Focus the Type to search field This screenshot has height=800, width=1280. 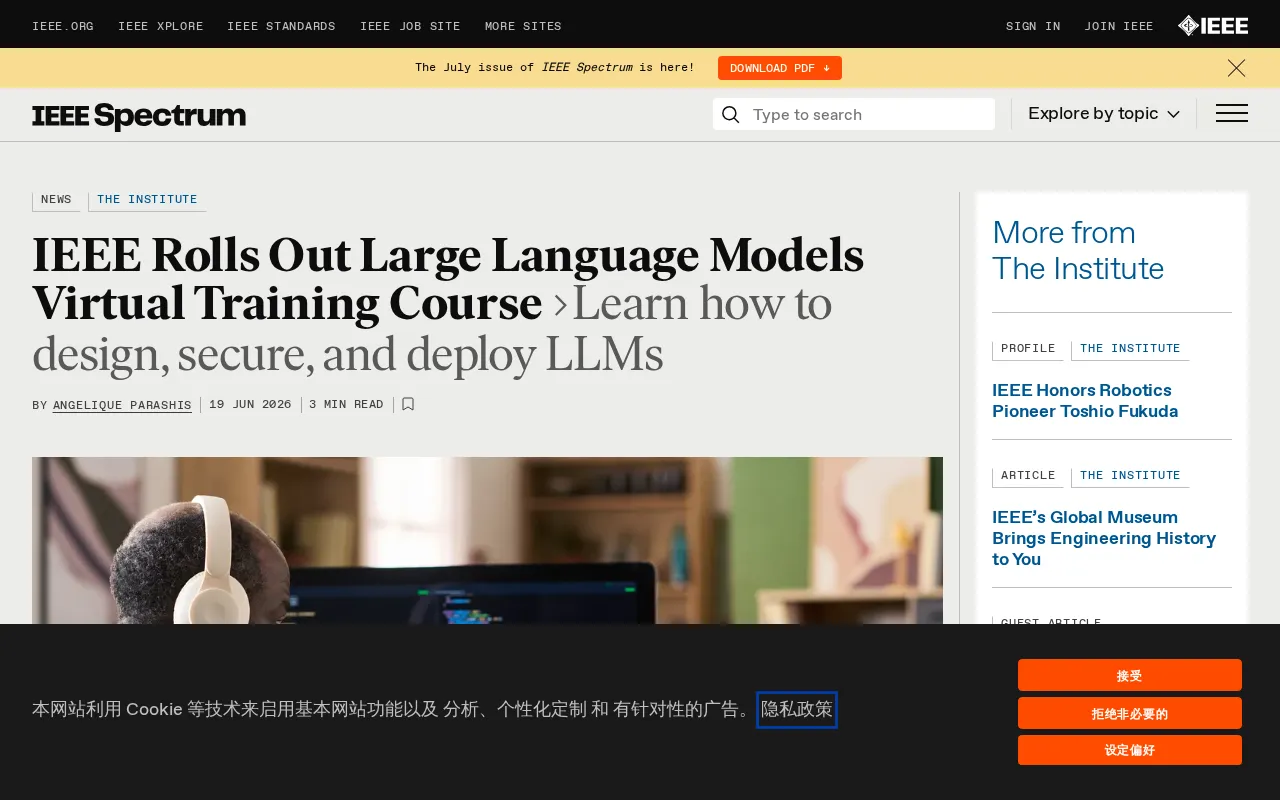click(x=854, y=115)
